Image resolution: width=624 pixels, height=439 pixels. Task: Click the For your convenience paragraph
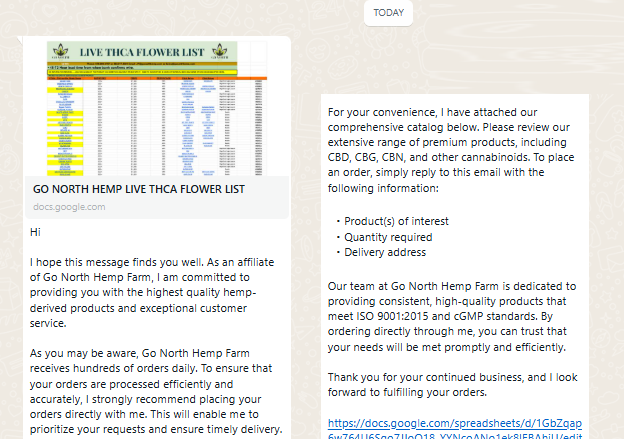click(451, 150)
